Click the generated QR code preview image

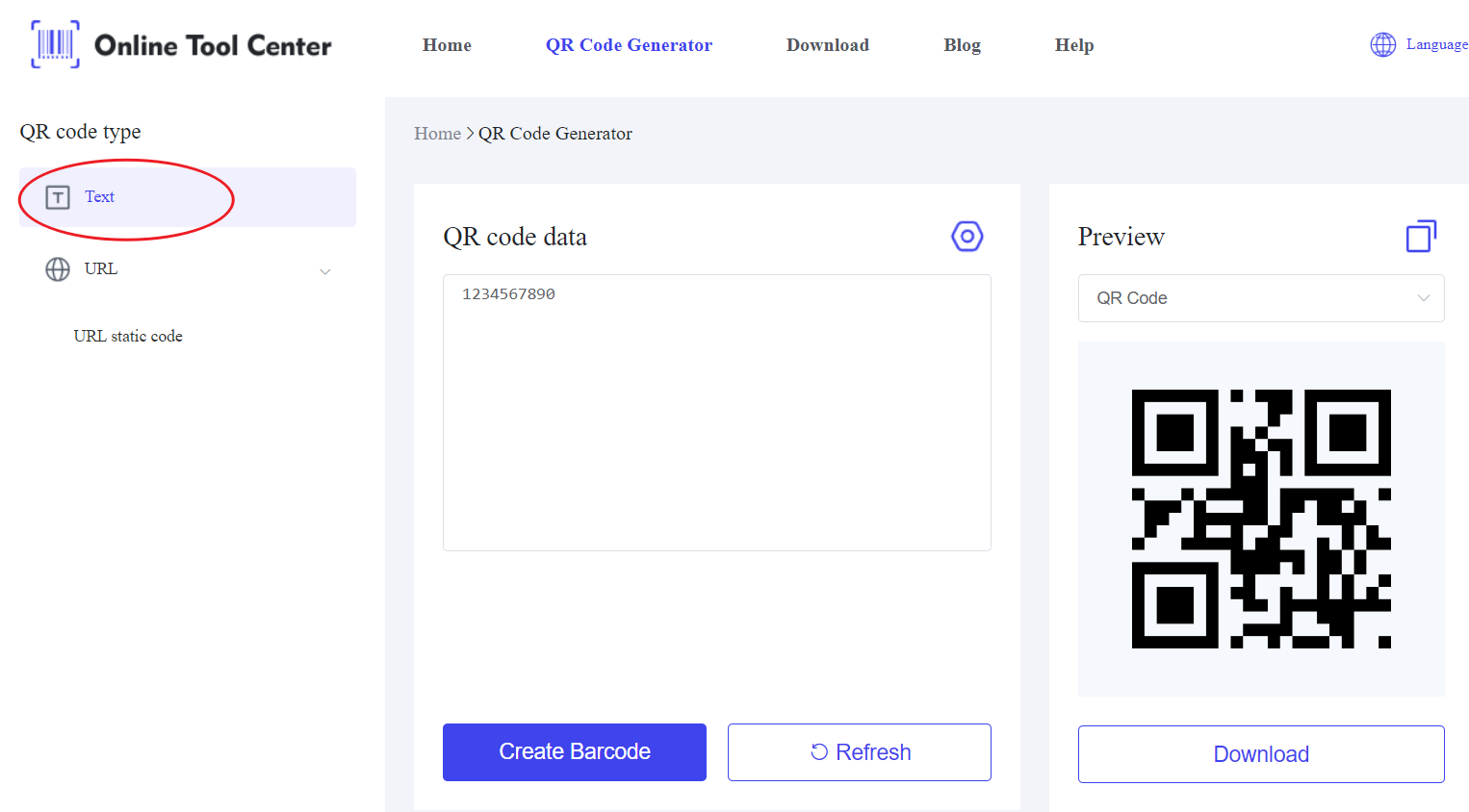point(1261,519)
